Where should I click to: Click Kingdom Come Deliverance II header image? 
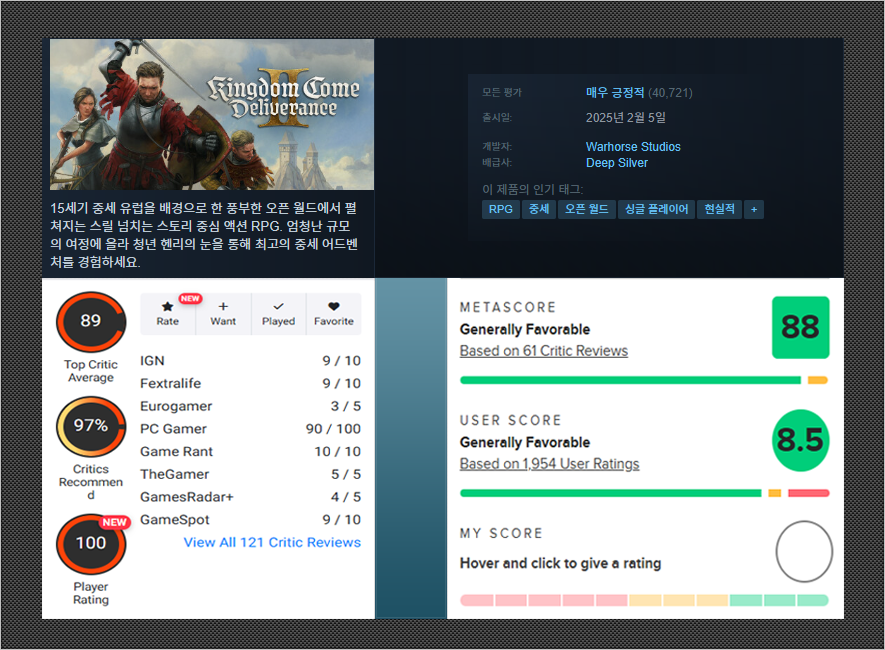pos(212,115)
